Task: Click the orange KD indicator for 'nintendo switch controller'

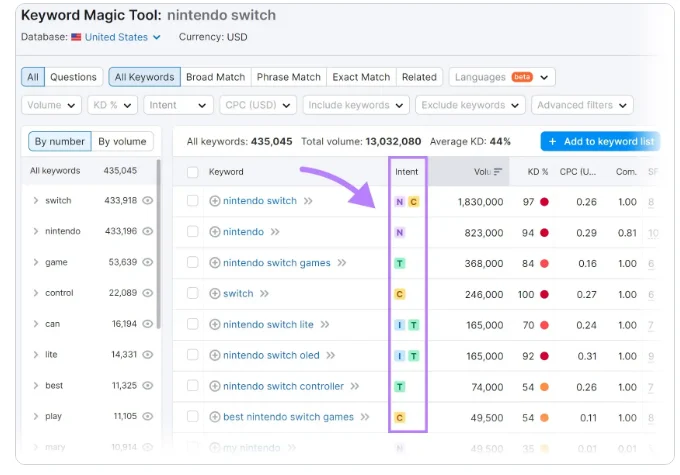Action: pos(544,387)
